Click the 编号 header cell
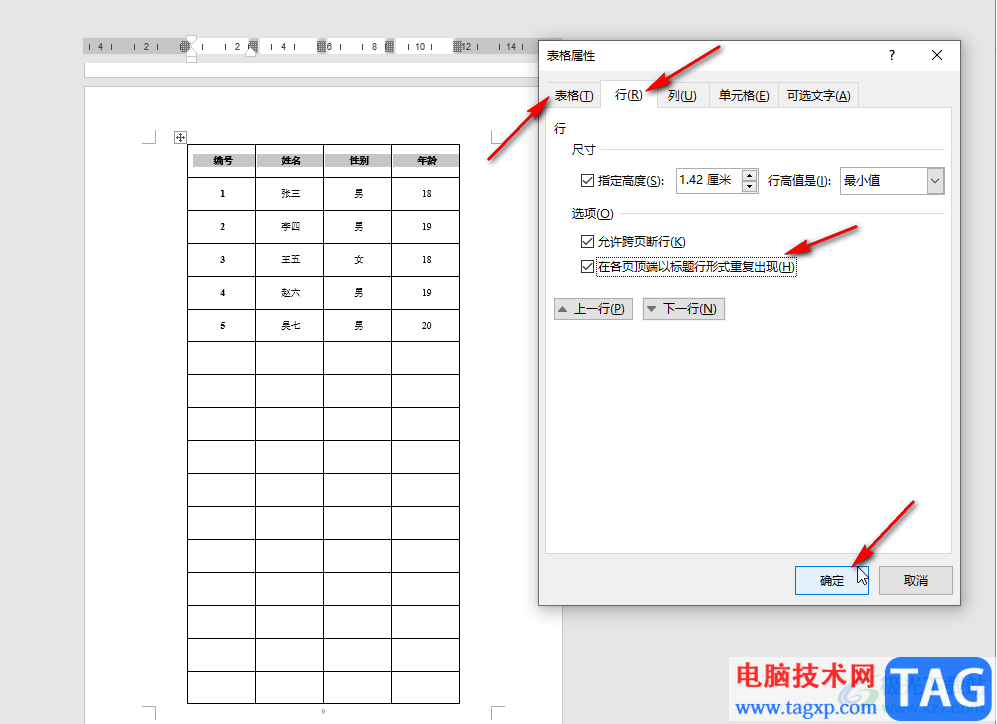This screenshot has width=997, height=724. coord(222,161)
